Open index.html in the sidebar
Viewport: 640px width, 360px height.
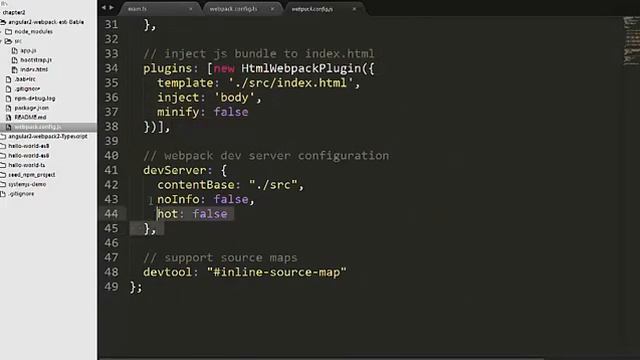[34, 70]
